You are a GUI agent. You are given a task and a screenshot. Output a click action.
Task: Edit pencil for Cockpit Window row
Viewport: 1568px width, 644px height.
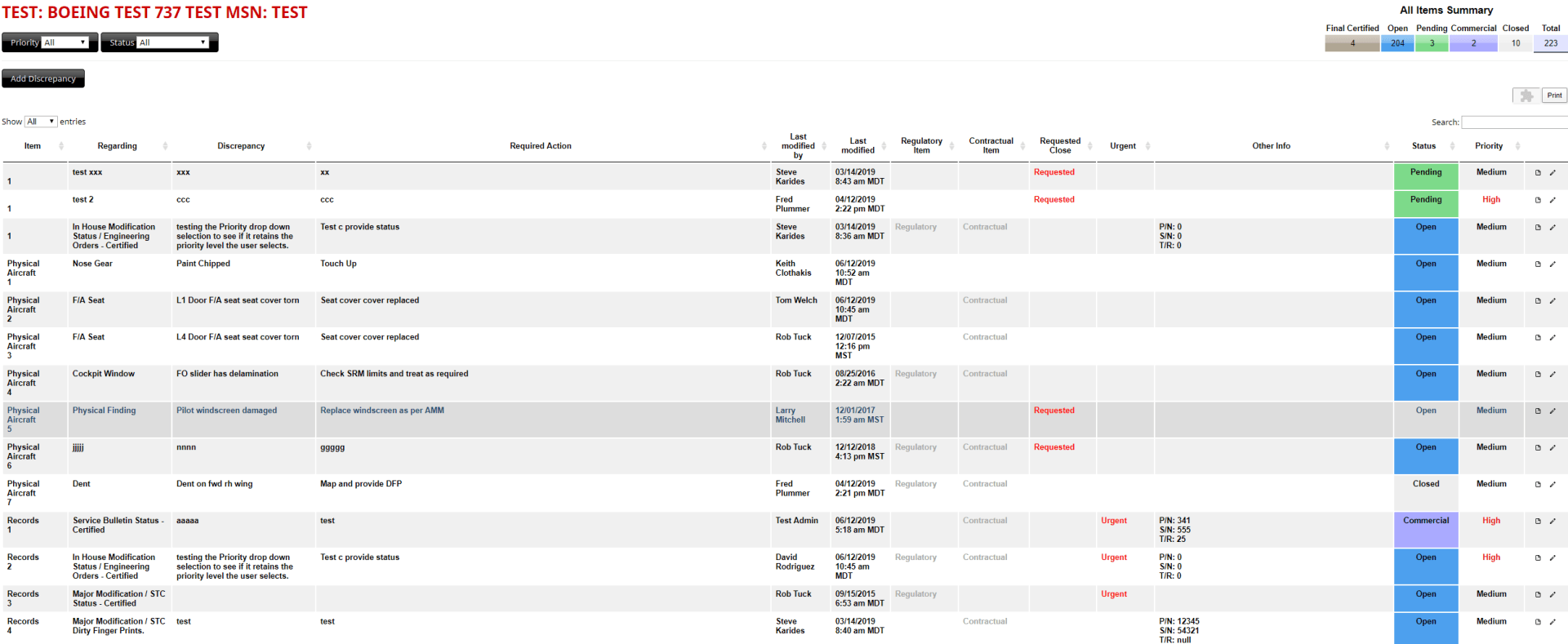pyautogui.click(x=1552, y=375)
